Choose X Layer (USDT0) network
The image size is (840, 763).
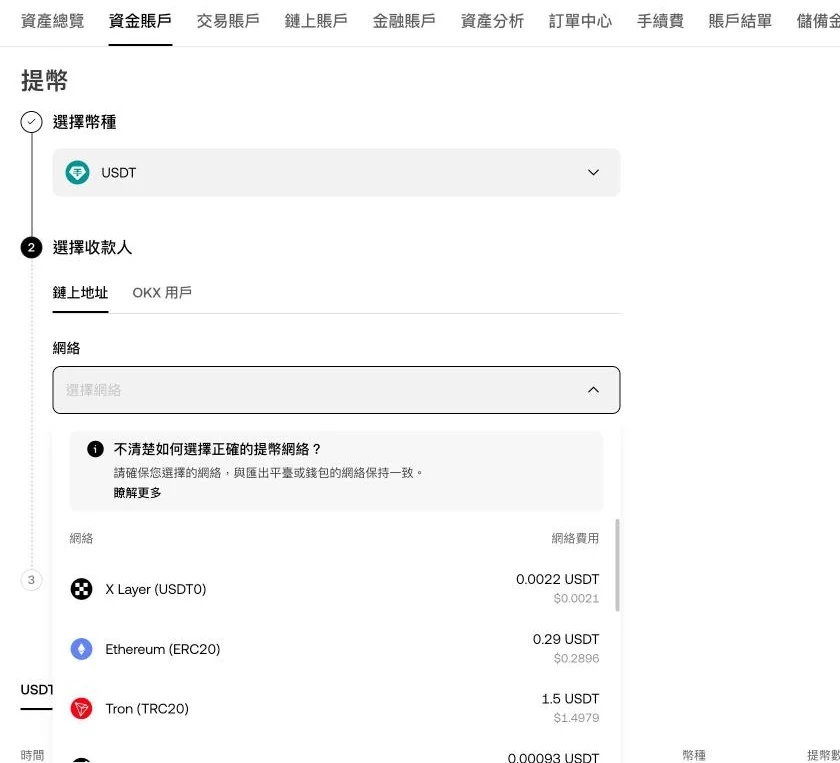[x=336, y=589]
